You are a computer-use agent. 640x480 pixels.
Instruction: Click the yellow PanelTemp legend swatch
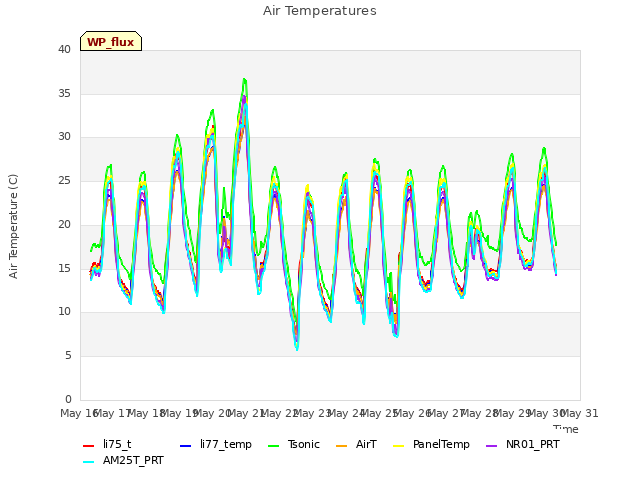(x=398, y=446)
